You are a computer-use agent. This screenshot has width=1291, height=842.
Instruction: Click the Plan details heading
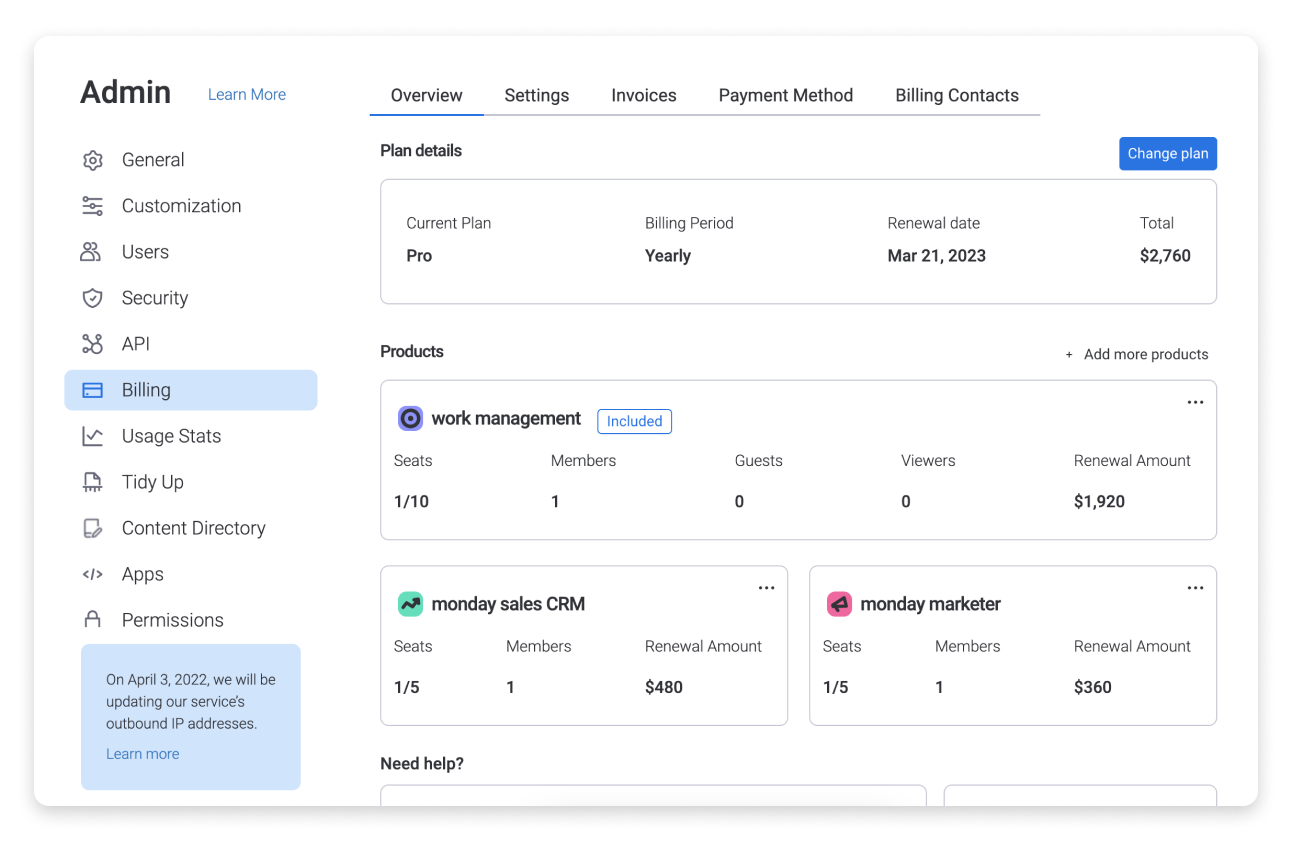click(x=421, y=151)
